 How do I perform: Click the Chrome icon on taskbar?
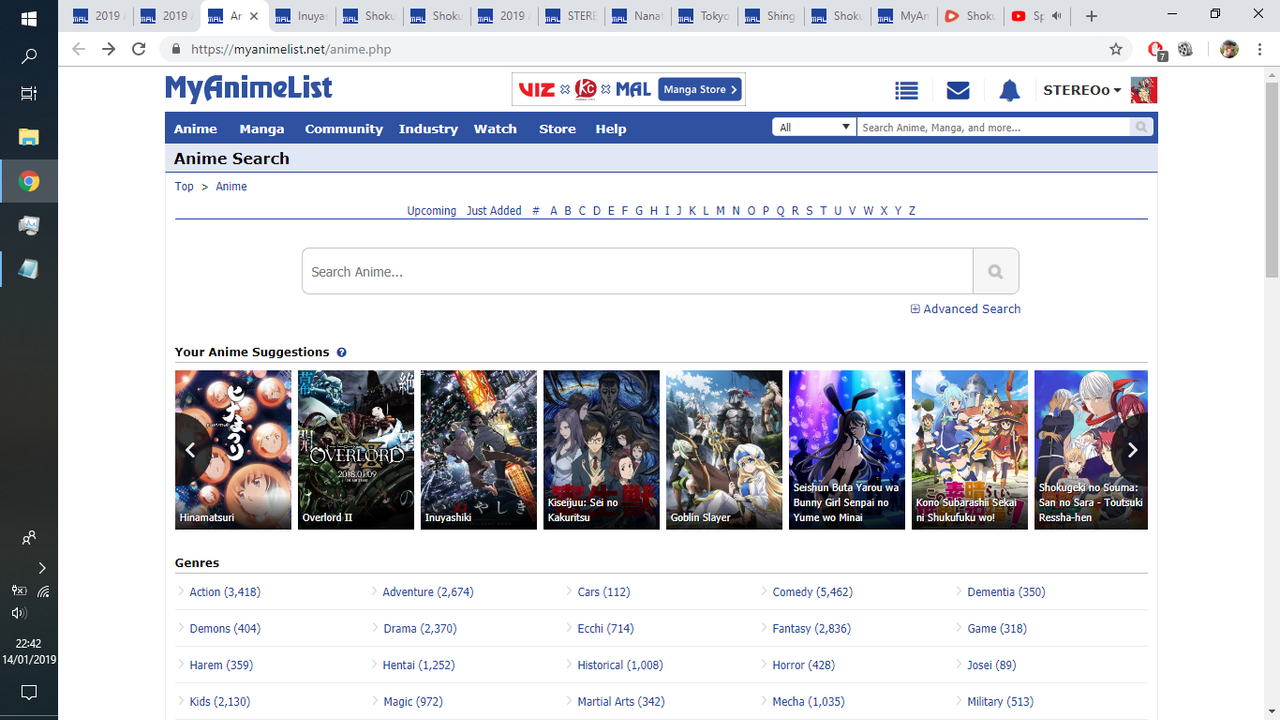[x=29, y=181]
